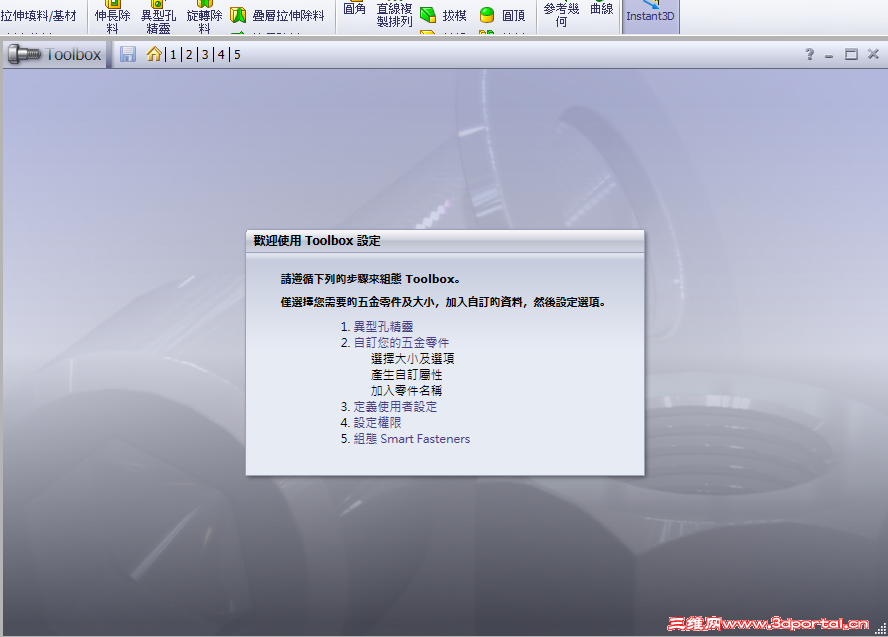Open Toolbox help question mark
Viewport: 888px width, 637px height.
(x=810, y=54)
